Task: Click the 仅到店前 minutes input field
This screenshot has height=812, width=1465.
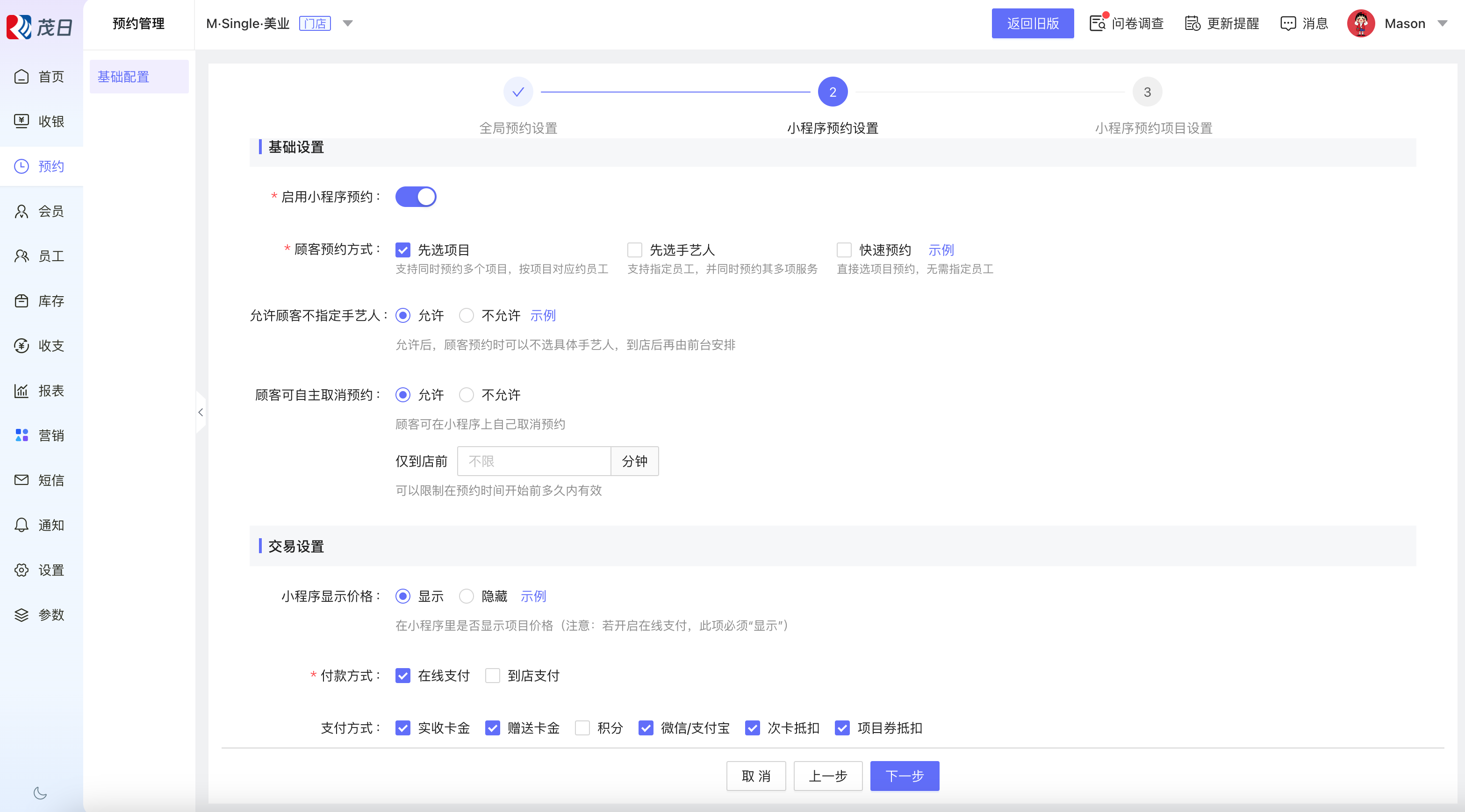Action: point(533,461)
